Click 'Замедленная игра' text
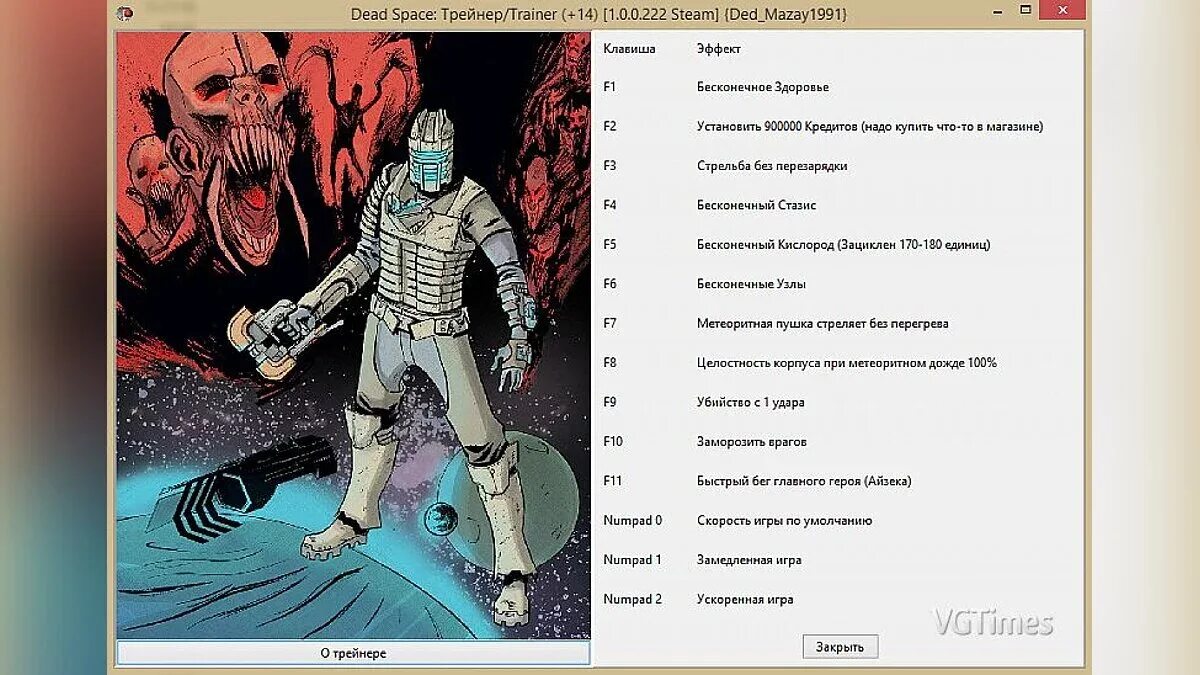 749,560
